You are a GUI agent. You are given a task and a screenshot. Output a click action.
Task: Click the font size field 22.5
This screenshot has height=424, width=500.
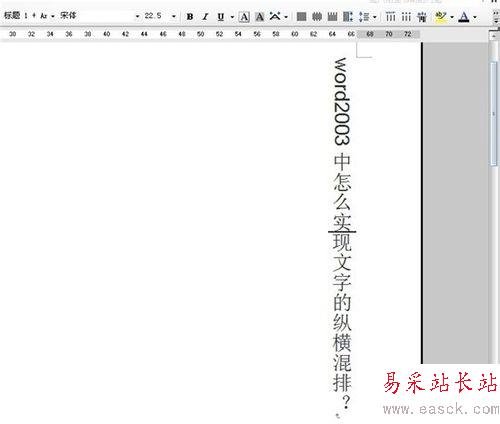pos(156,16)
